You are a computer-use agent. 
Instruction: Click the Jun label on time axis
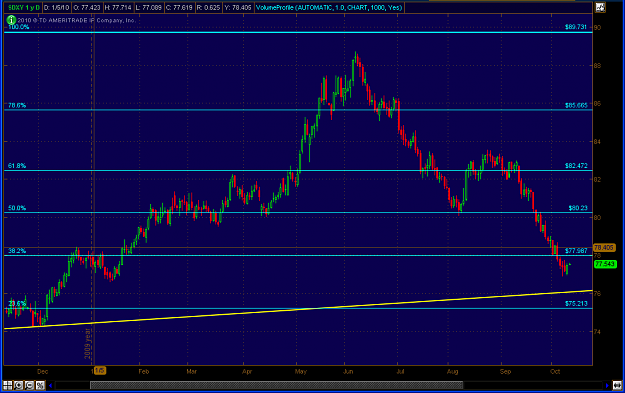[348, 371]
